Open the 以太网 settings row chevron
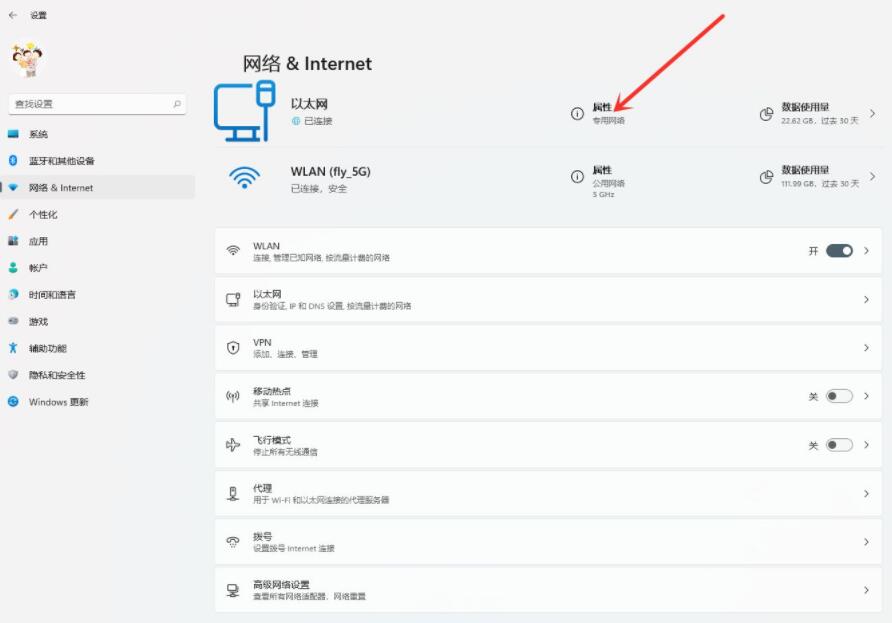892x623 pixels. (x=866, y=299)
